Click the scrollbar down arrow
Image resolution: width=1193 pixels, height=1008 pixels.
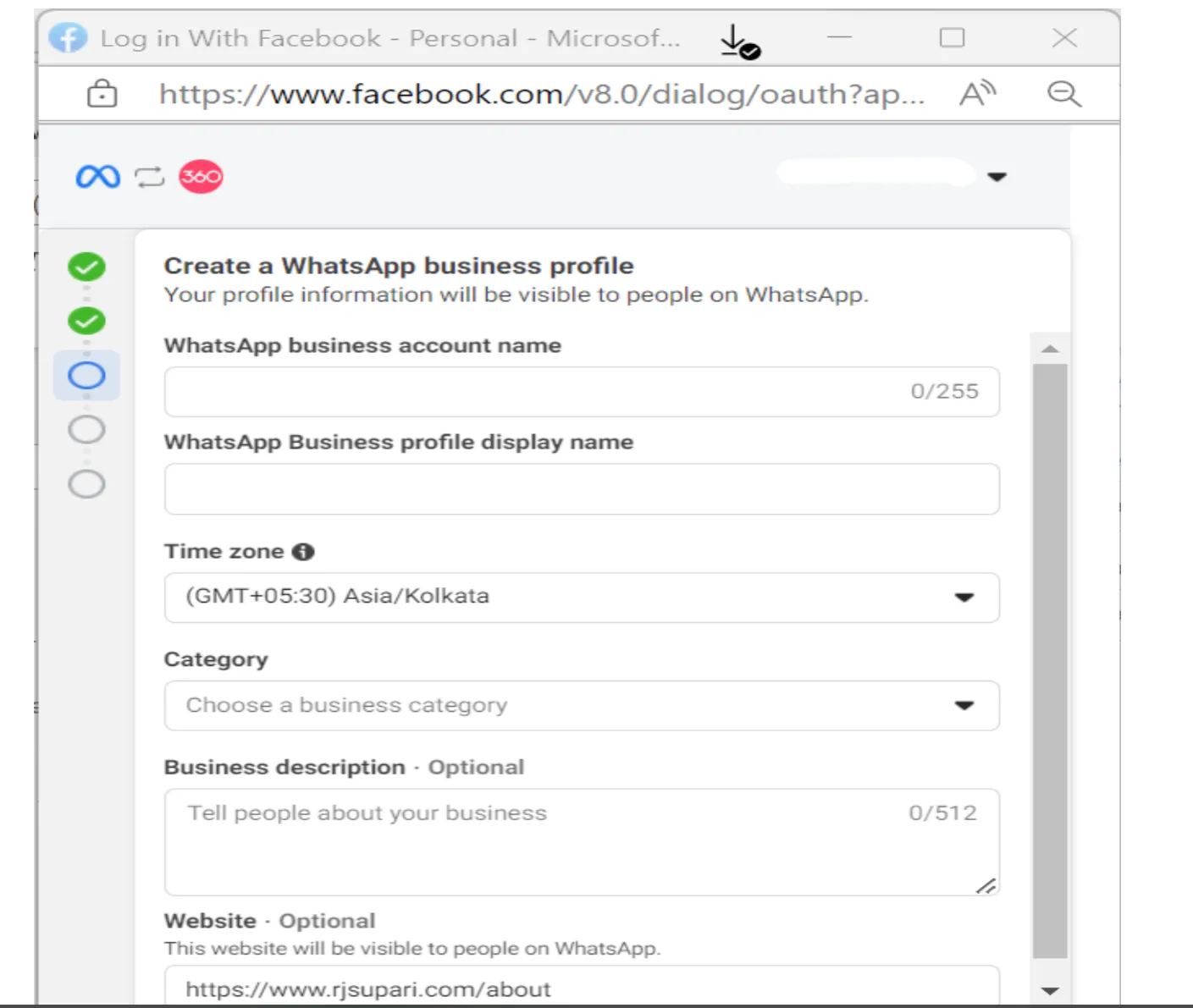(1050, 990)
